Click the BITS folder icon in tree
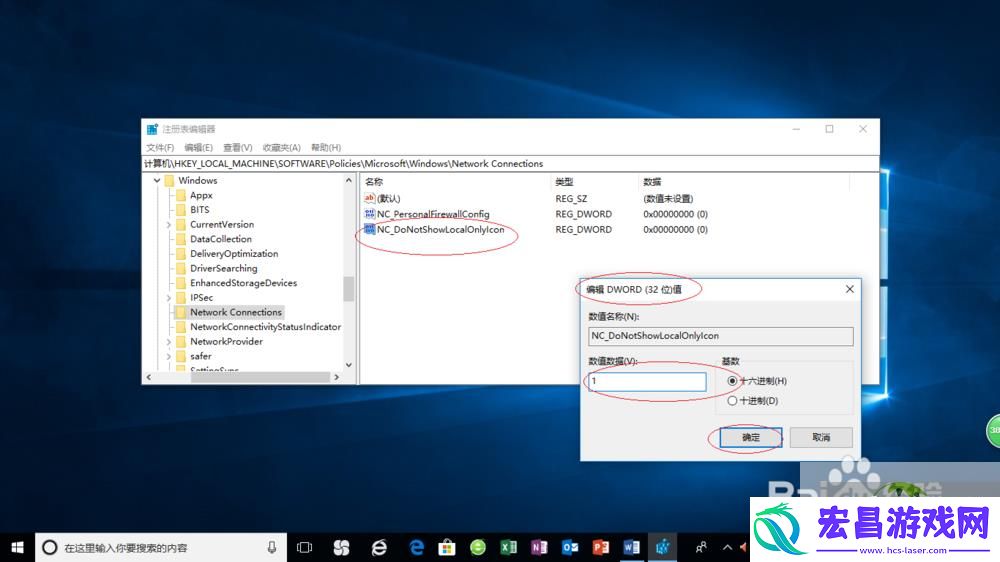The width and height of the screenshot is (1000, 562). [x=181, y=210]
